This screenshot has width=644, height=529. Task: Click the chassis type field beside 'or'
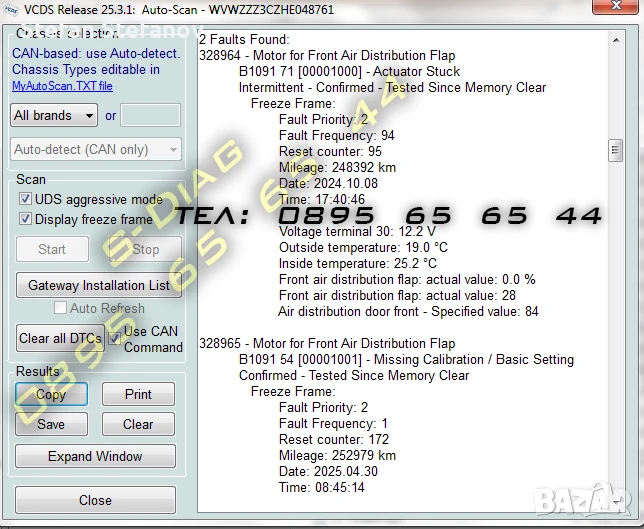tap(150, 115)
